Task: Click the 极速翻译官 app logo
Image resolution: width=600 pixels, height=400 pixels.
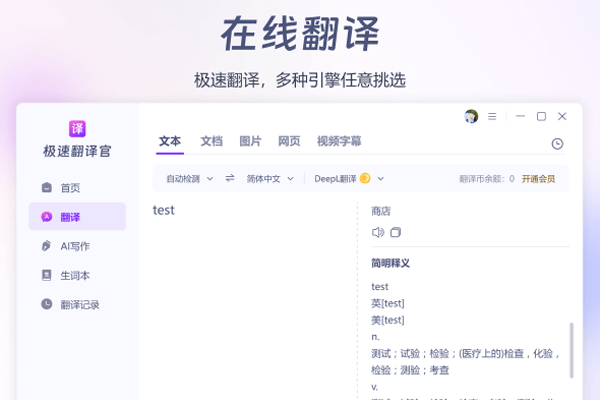Action: click(x=77, y=129)
